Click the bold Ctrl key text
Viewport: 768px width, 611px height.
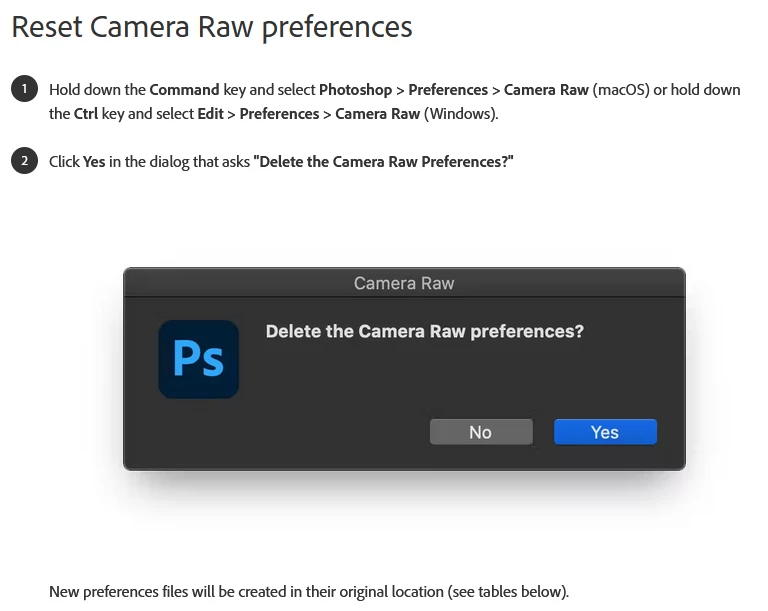pyautogui.click(x=86, y=114)
